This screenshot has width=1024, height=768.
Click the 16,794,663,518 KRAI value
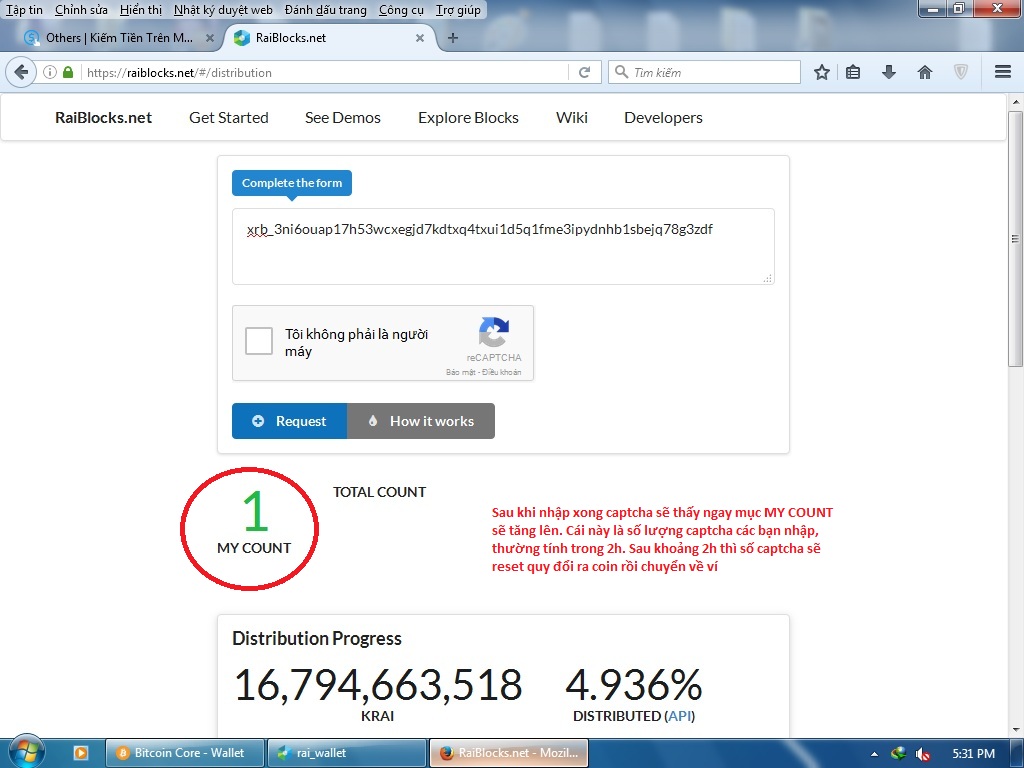point(378,685)
